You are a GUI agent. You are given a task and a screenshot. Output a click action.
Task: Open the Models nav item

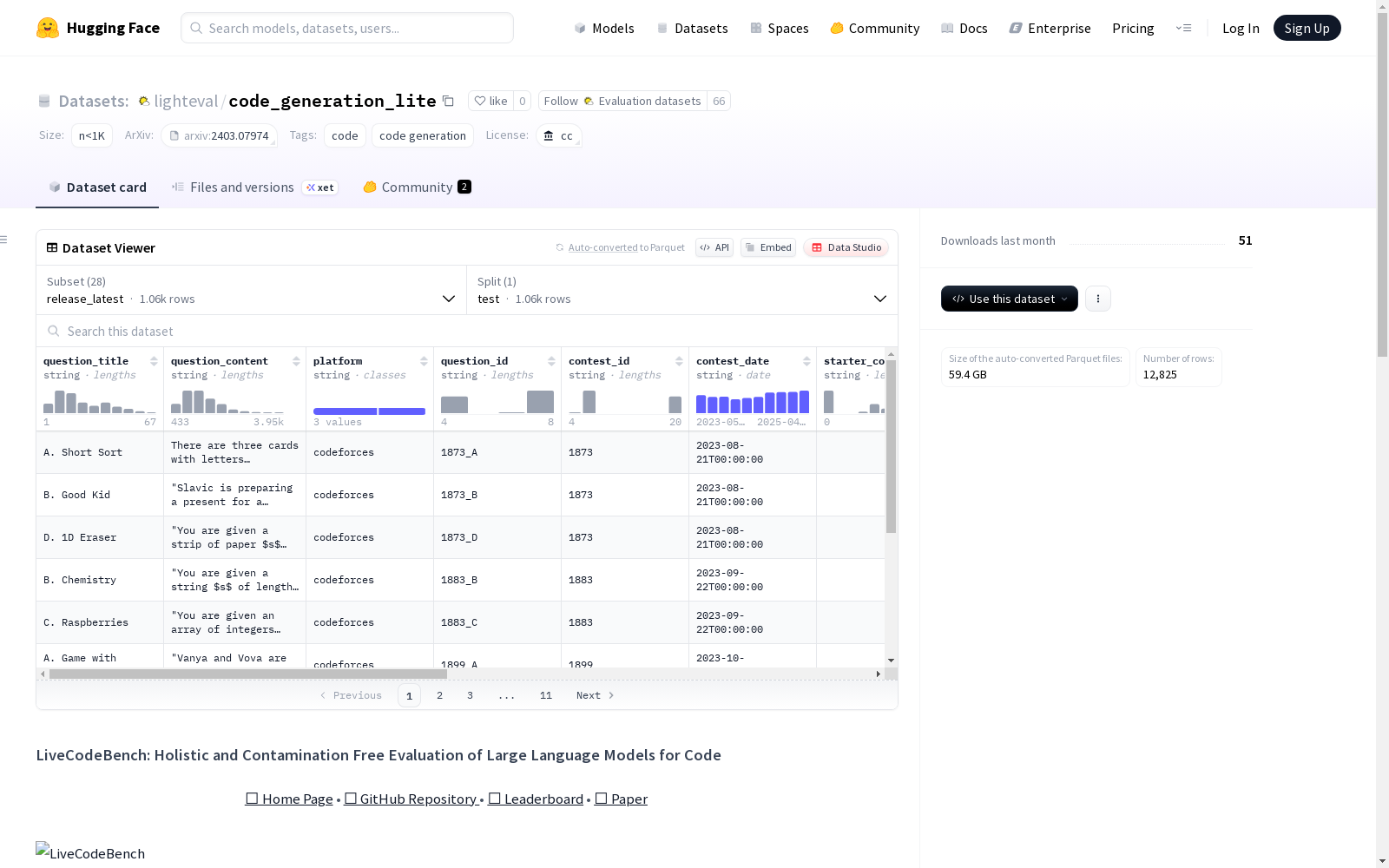pyautogui.click(x=604, y=28)
